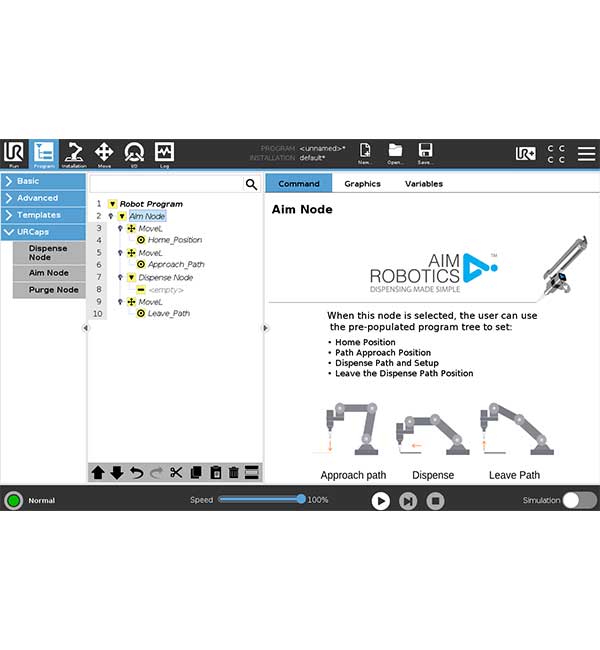Collapse the URCaps category
Image resolution: width=600 pixels, height=650 pixels.
pyautogui.click(x=43, y=232)
